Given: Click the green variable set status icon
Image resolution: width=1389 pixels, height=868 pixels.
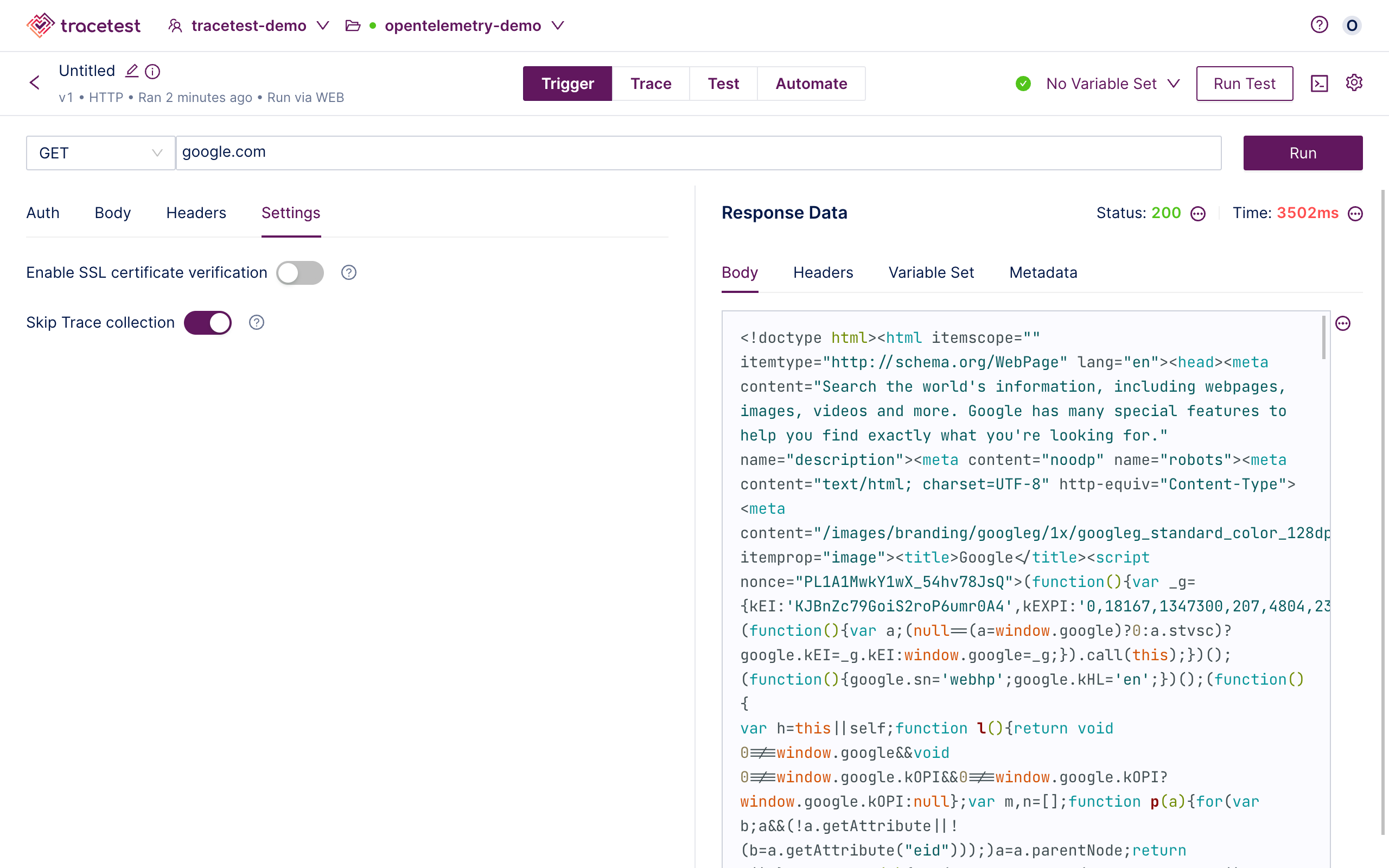Looking at the screenshot, I should point(1023,84).
